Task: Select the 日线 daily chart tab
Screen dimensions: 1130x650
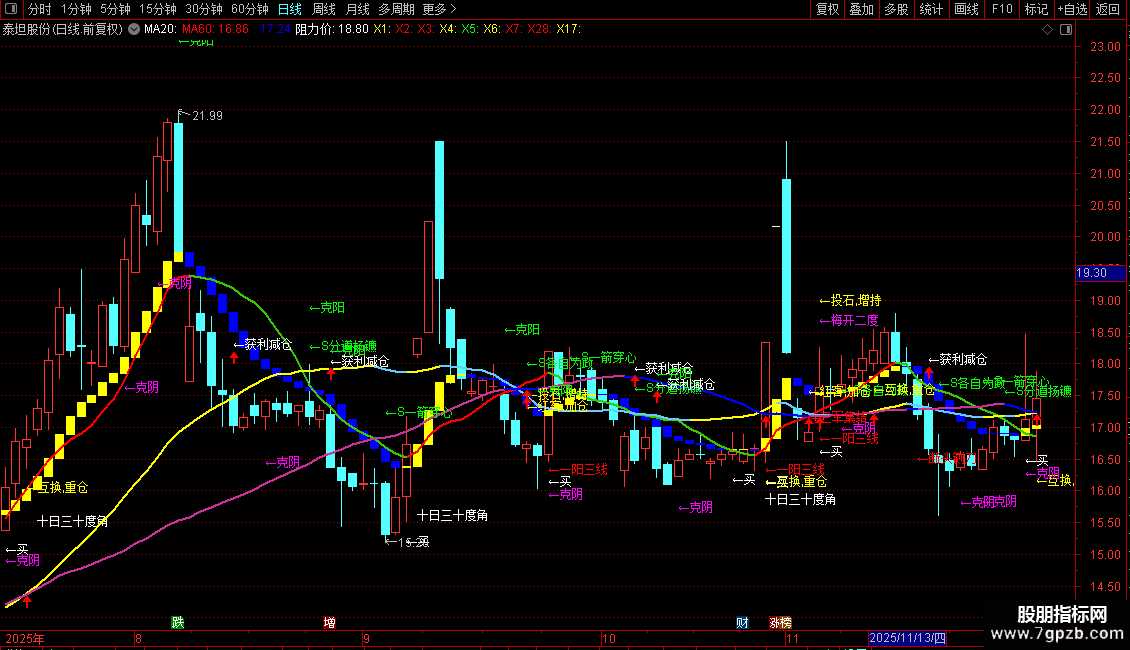Action: click(290, 9)
